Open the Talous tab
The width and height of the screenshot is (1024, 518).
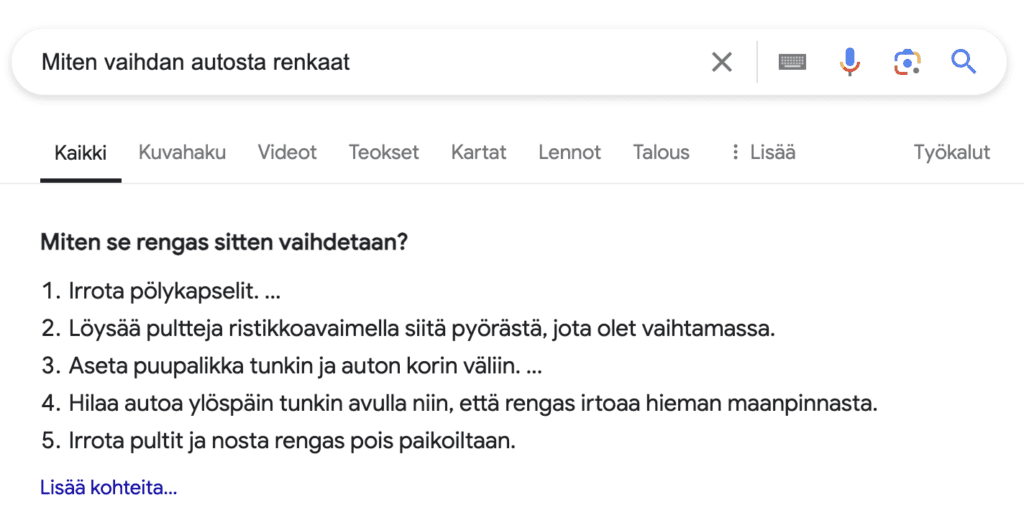tap(661, 152)
